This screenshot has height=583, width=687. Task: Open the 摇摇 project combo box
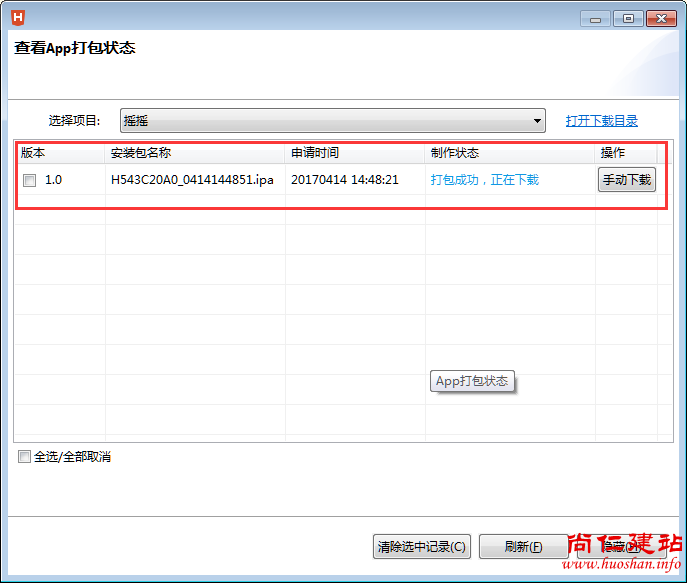pos(330,121)
